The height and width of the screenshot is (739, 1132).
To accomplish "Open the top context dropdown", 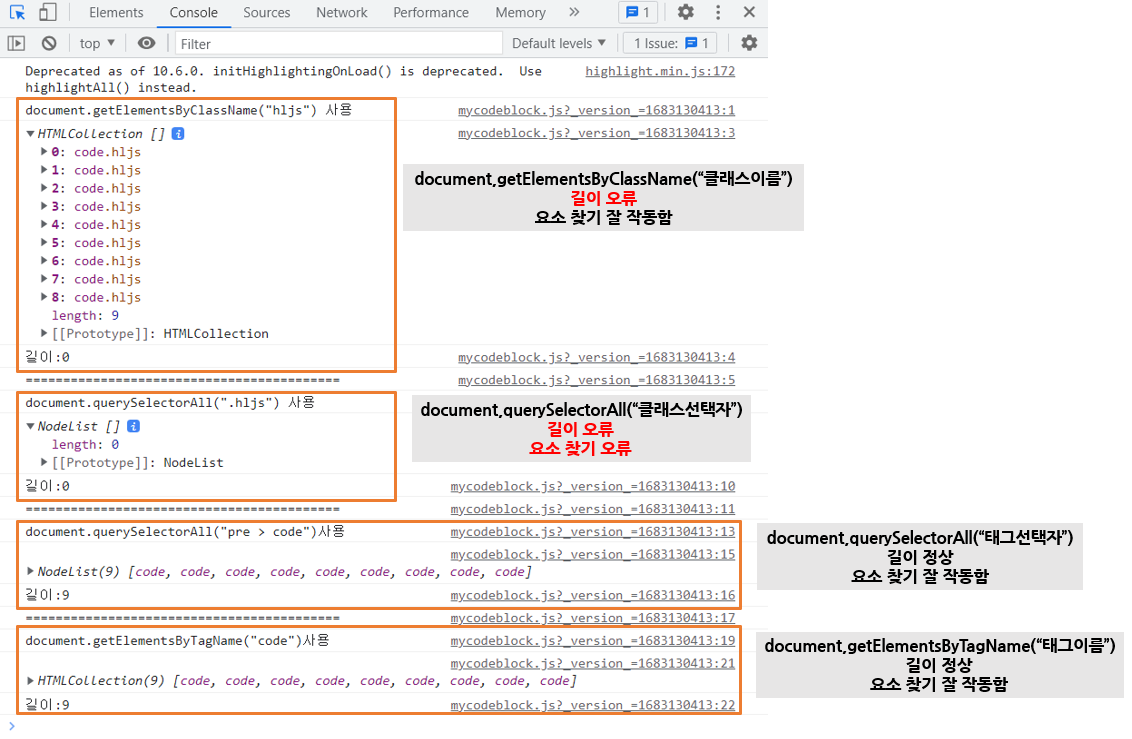I will pyautogui.click(x=97, y=43).
